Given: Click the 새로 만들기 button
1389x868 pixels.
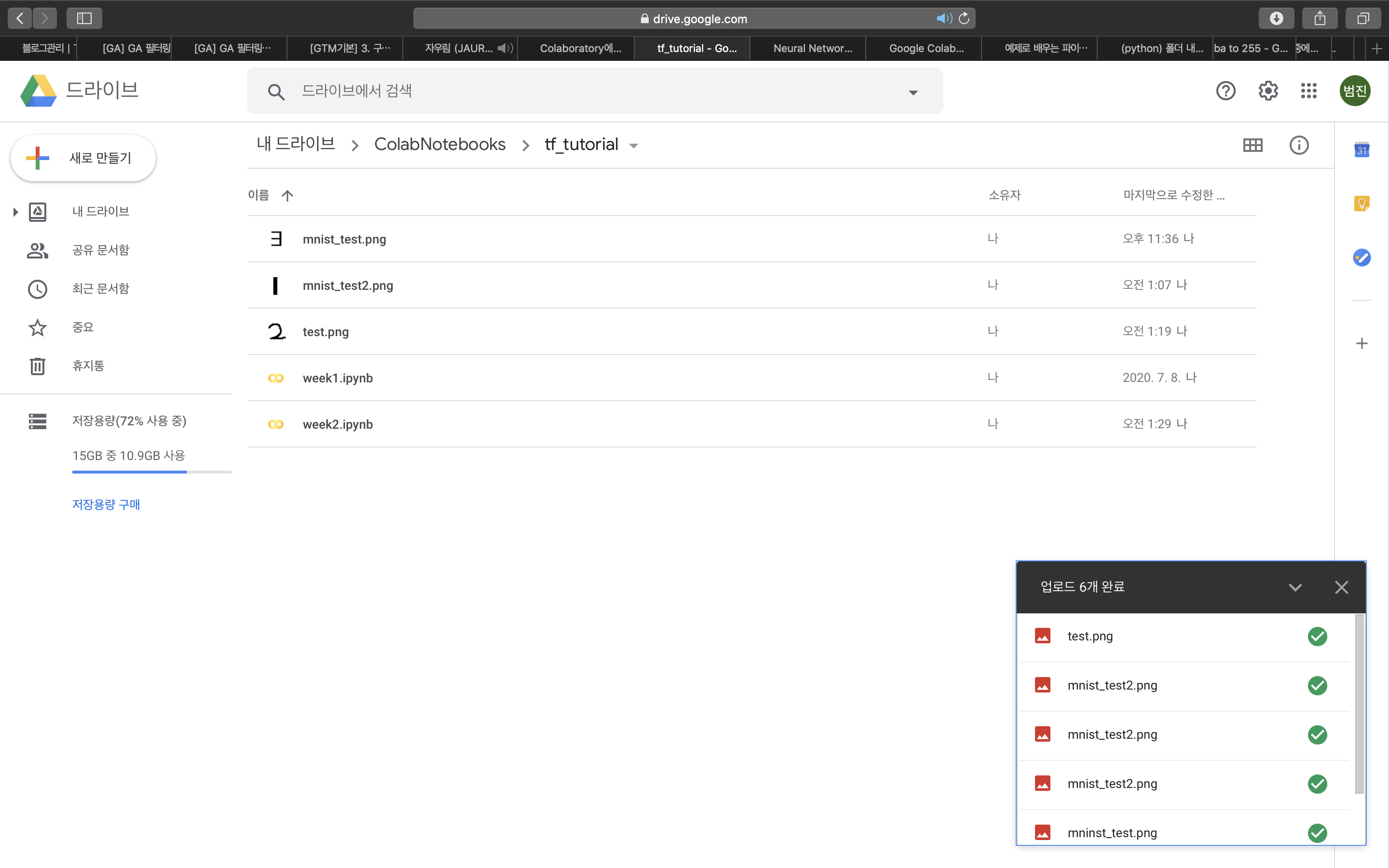Looking at the screenshot, I should pos(83,158).
